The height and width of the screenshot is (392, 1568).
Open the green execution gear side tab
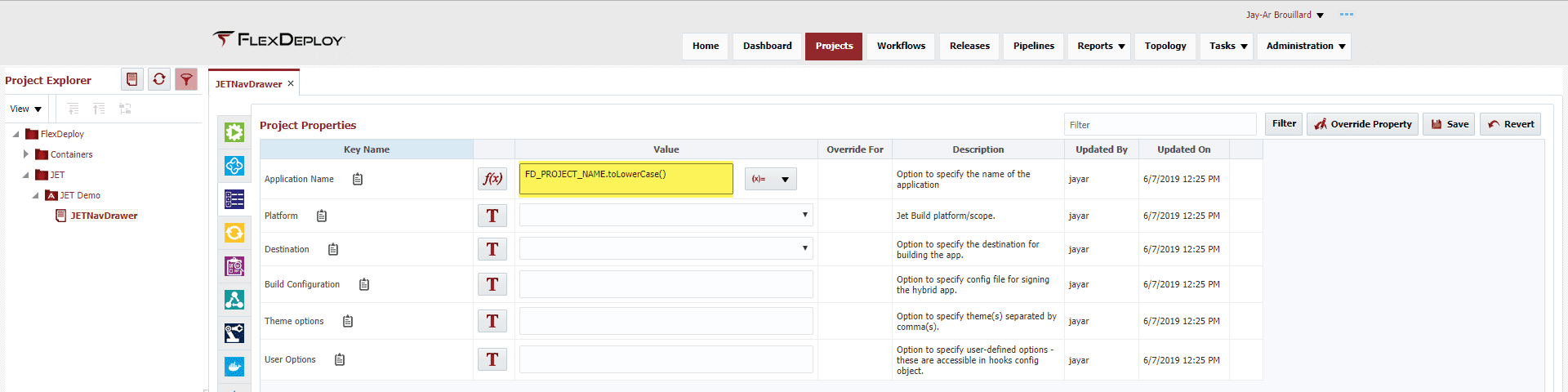234,132
